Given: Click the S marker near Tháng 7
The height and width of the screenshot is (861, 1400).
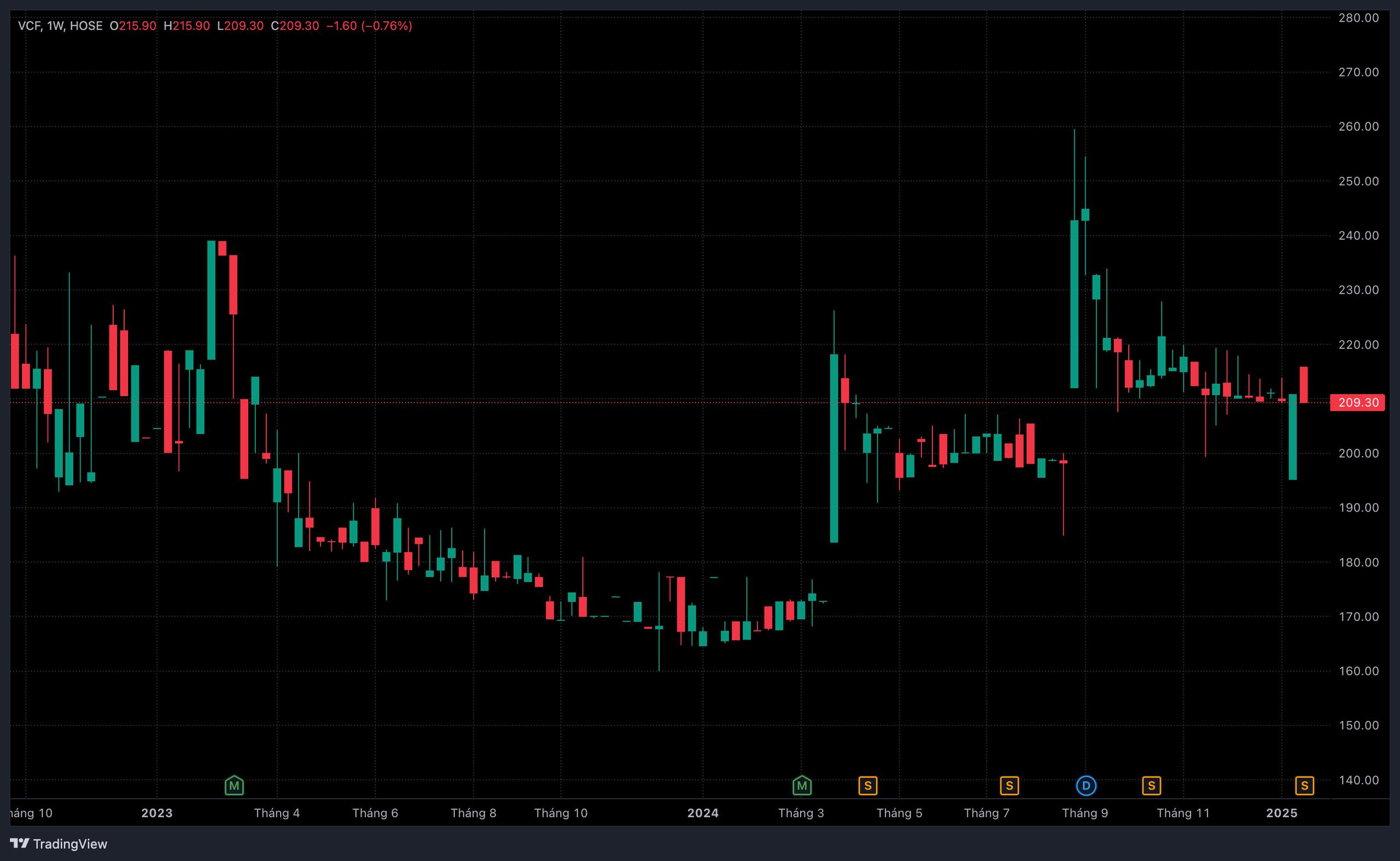Looking at the screenshot, I should 1010,786.
